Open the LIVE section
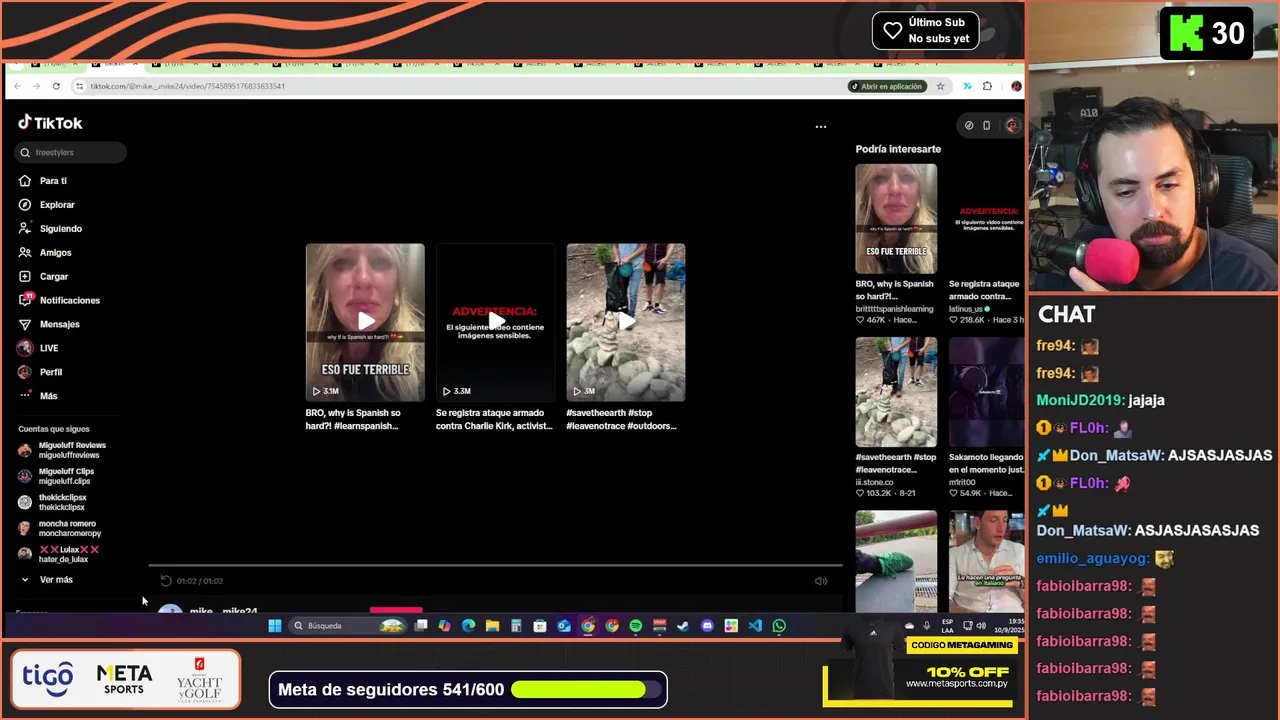The height and width of the screenshot is (720, 1280). coord(38,348)
